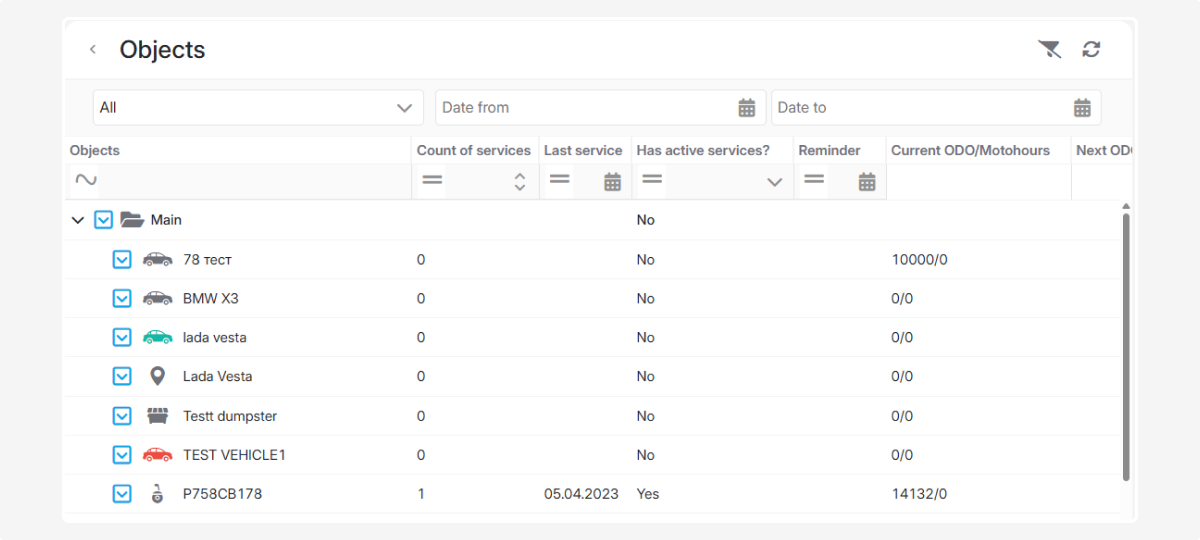Open the Date to calendar picker
Image resolution: width=1200 pixels, height=540 pixels.
tap(1082, 108)
